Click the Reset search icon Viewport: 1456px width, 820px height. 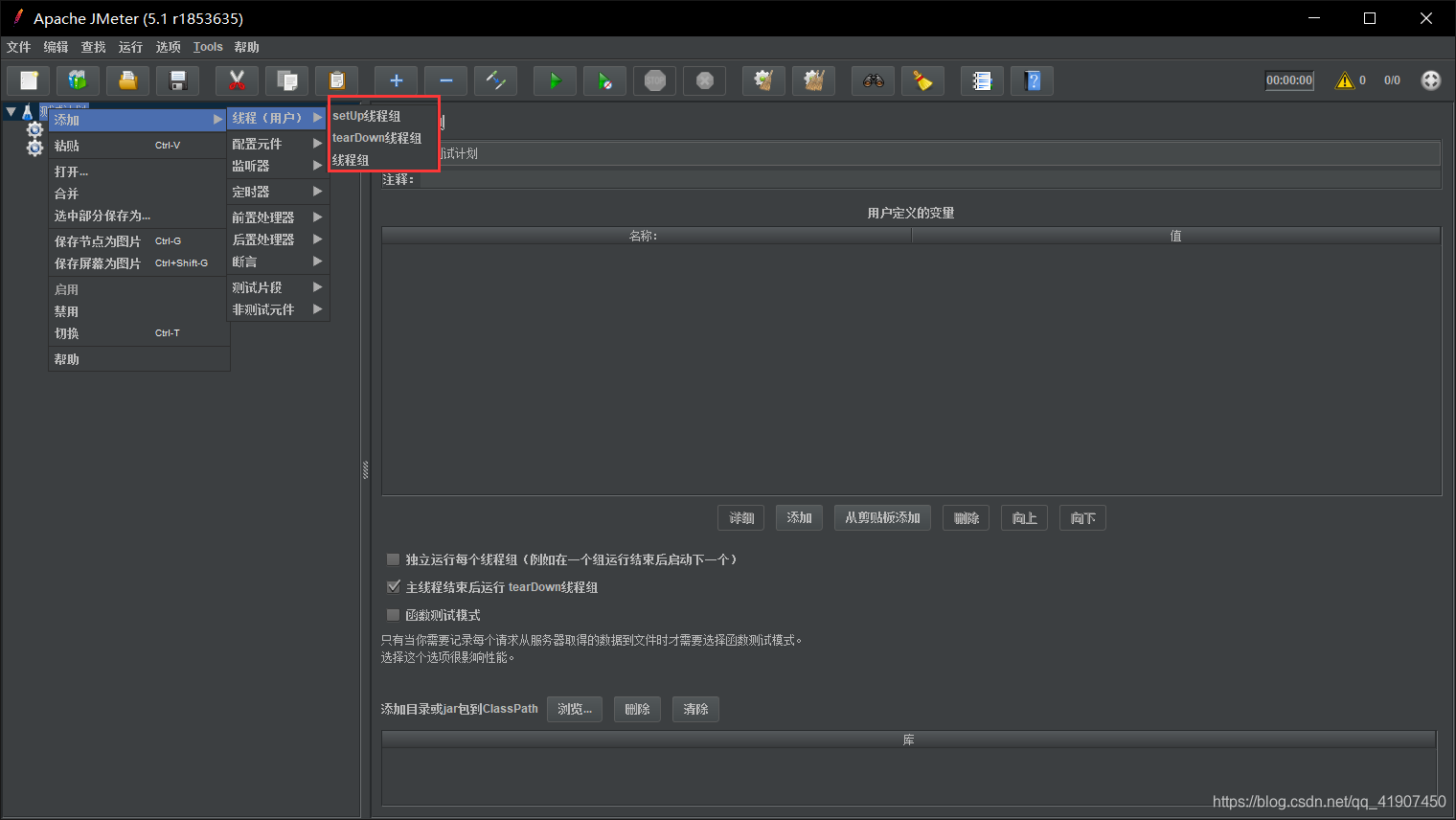click(923, 80)
